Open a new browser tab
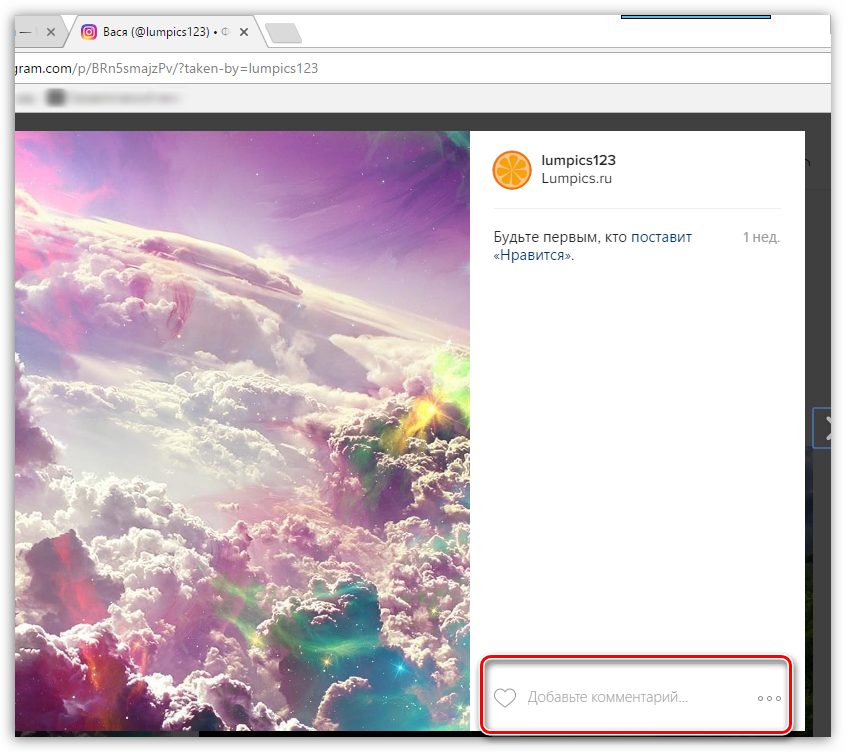This screenshot has height=752, width=846. (284, 33)
